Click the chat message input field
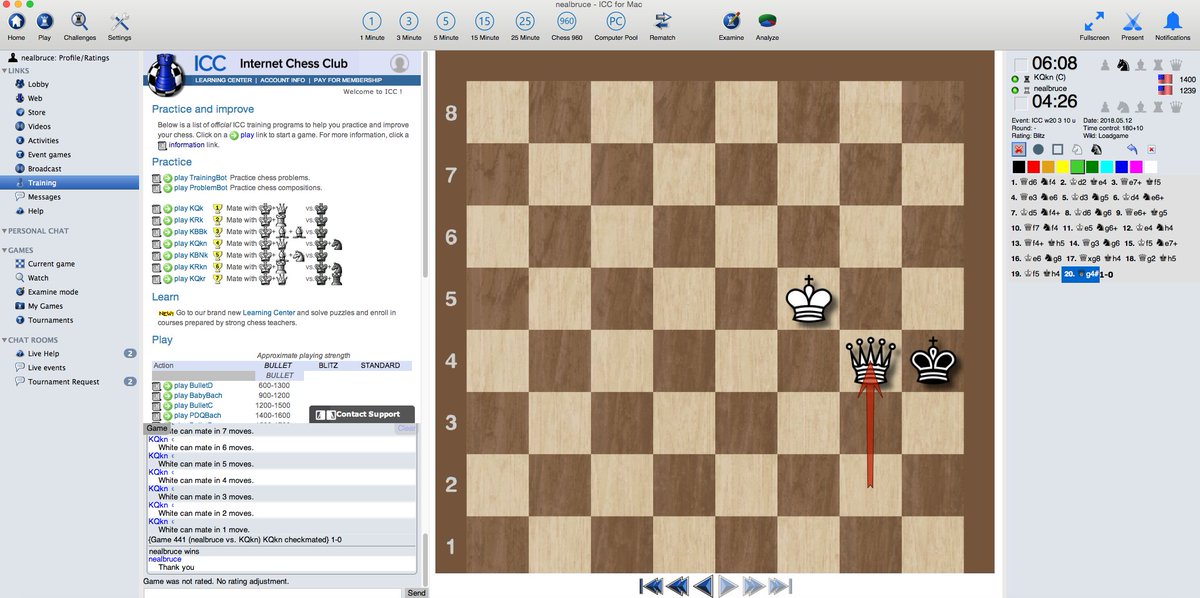Screen dimensions: 1200x598 pyautogui.click(x=273, y=593)
